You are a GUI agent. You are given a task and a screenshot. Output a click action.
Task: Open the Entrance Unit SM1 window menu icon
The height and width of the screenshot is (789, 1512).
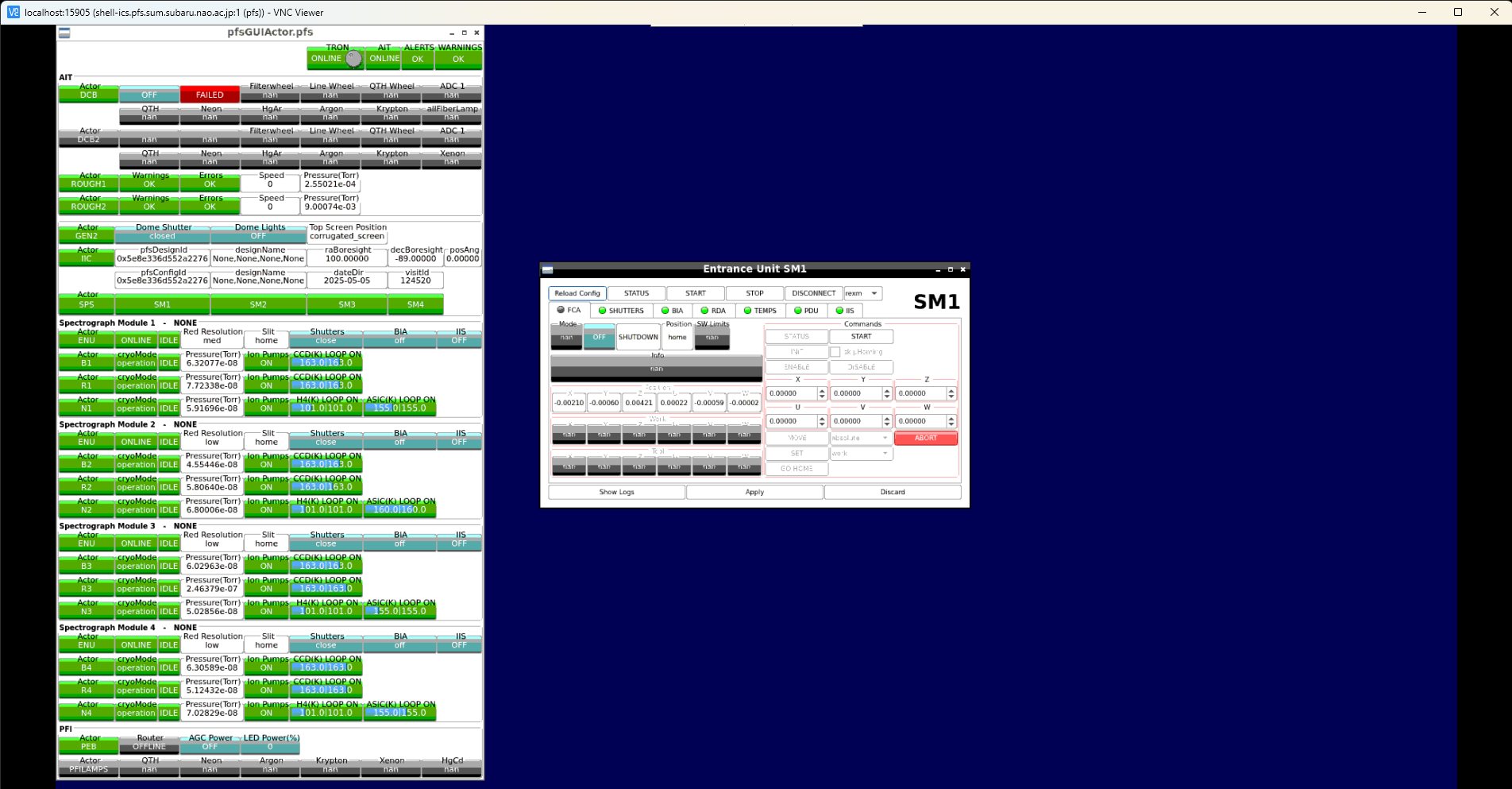point(547,269)
